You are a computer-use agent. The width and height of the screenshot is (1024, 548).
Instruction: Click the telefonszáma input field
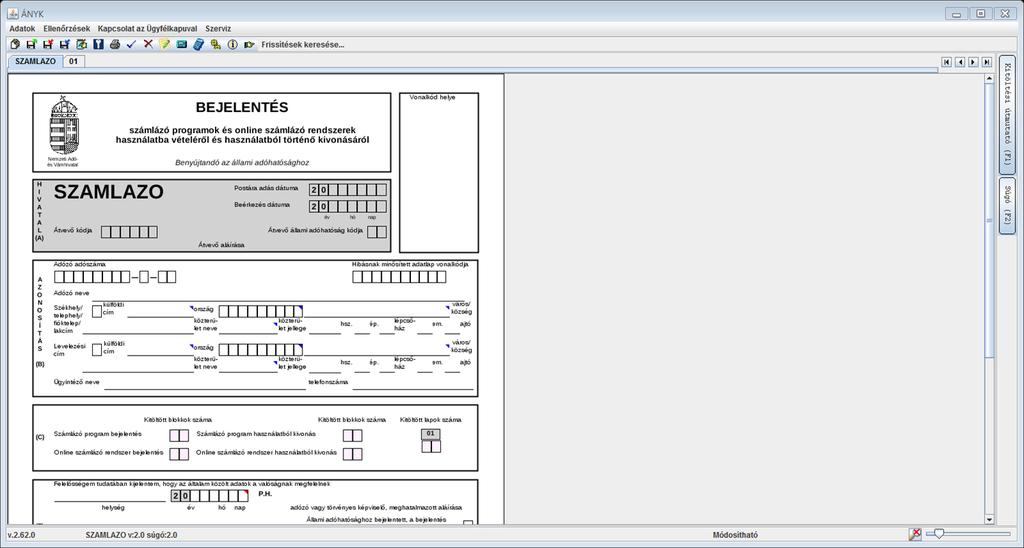[x=413, y=383]
